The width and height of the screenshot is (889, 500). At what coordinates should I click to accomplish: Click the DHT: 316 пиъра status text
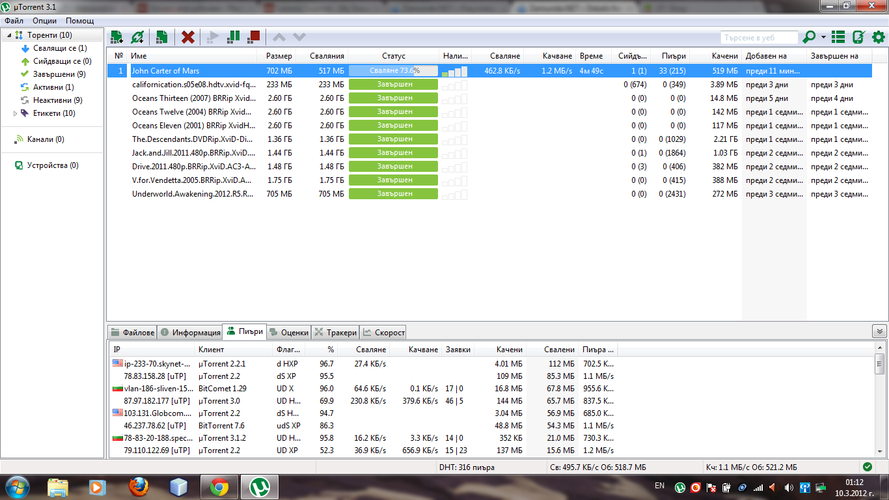467,467
